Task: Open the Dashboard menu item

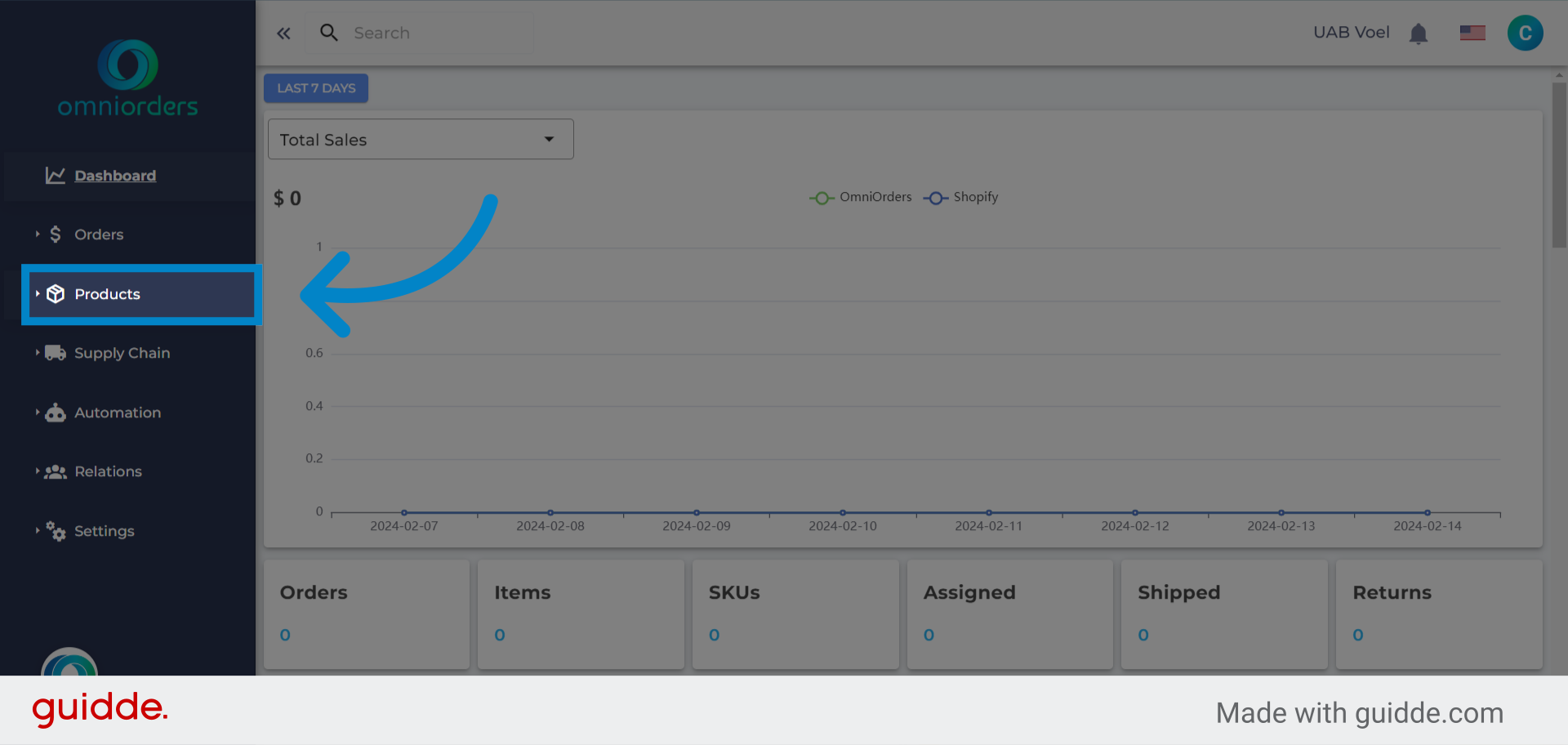Action: pyautogui.click(x=115, y=175)
